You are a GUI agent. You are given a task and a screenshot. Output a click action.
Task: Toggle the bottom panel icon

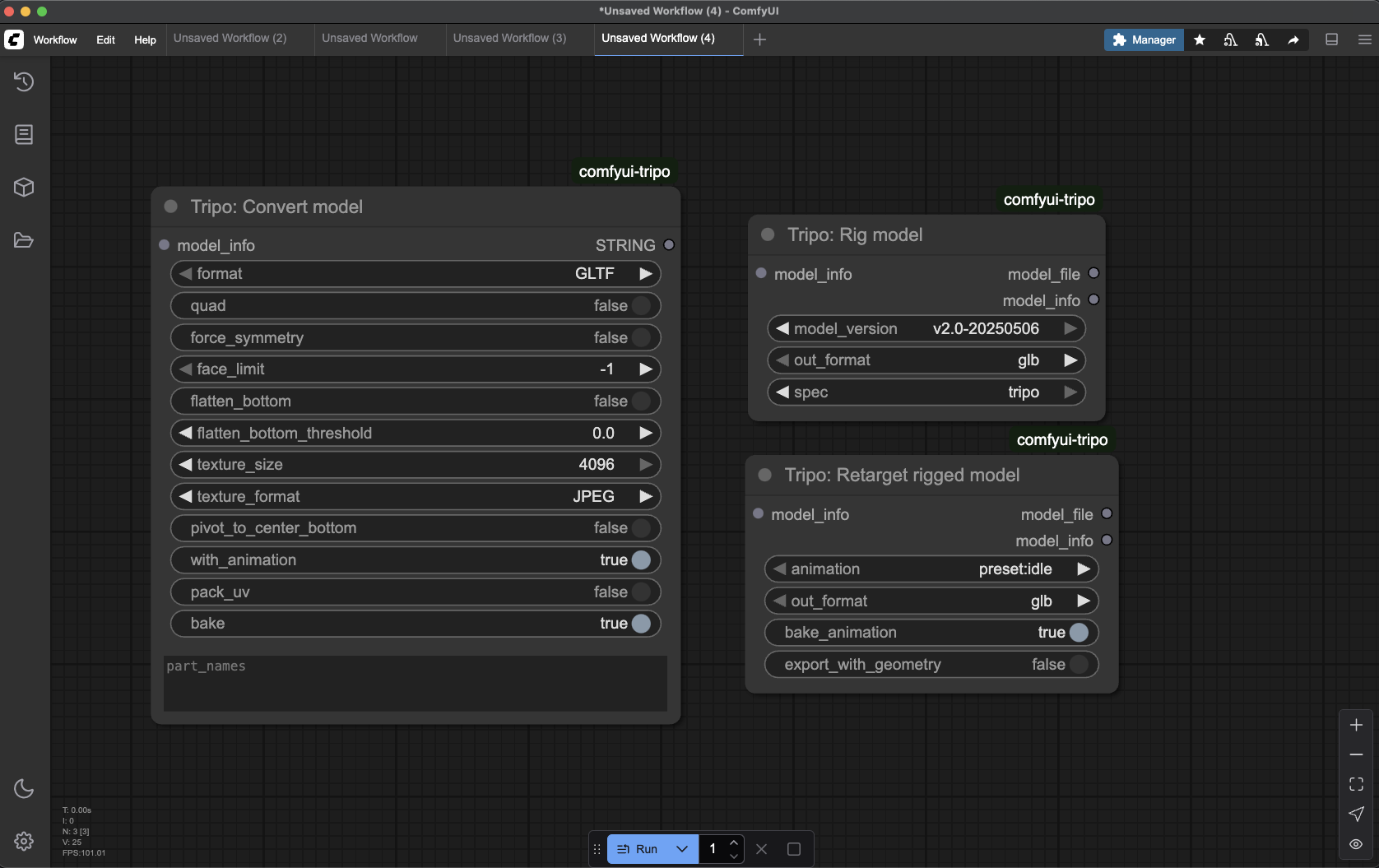tap(1331, 39)
